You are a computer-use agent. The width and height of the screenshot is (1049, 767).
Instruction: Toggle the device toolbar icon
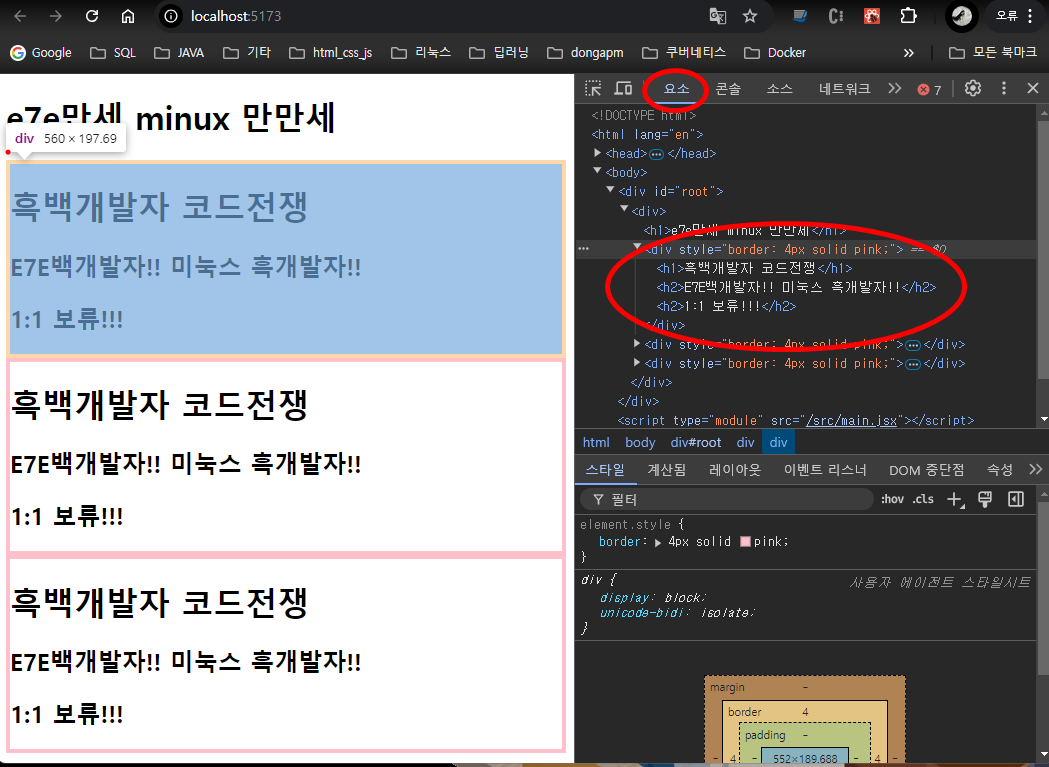[x=624, y=88]
